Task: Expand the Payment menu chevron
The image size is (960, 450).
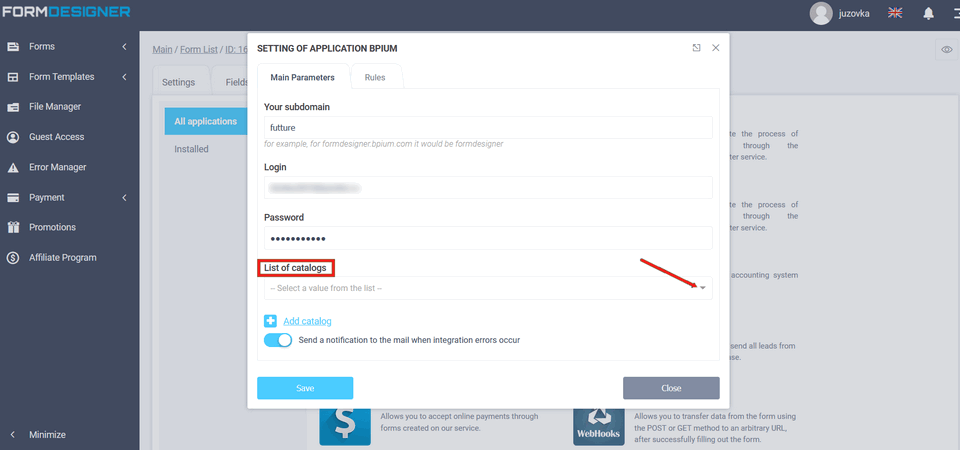Action: pyautogui.click(x=124, y=198)
